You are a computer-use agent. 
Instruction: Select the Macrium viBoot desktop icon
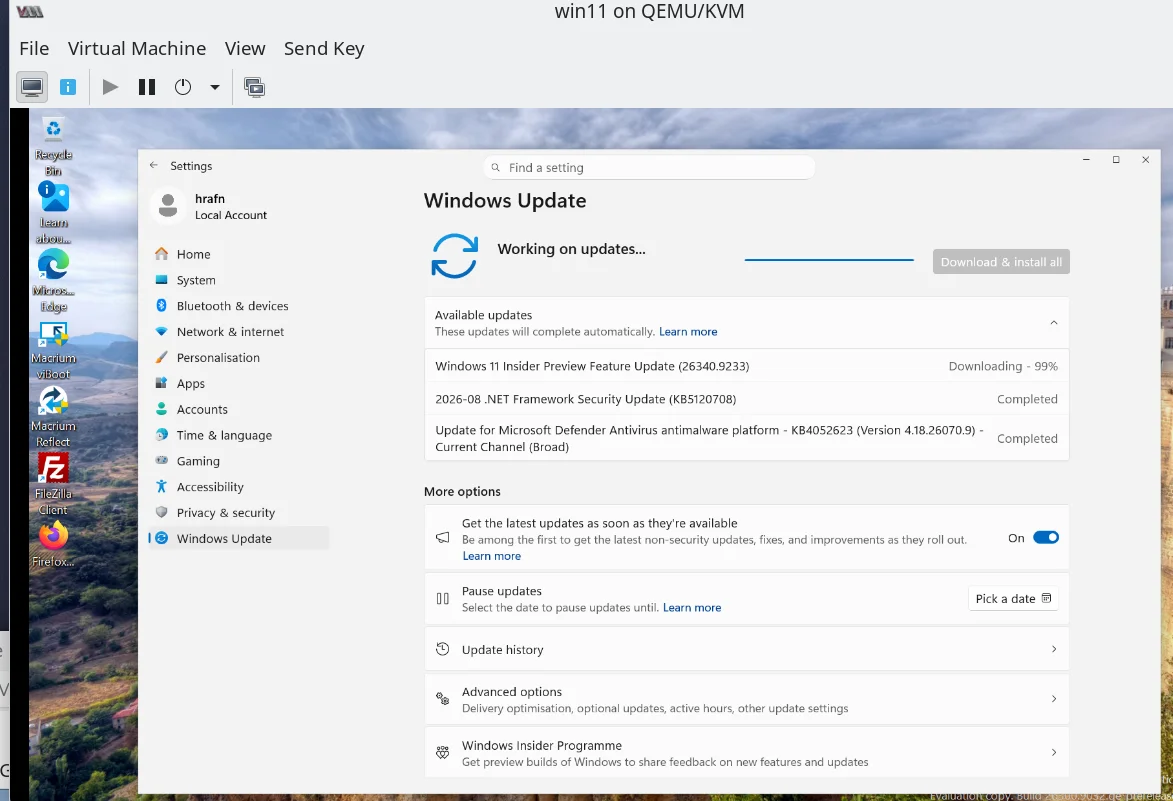tap(53, 349)
